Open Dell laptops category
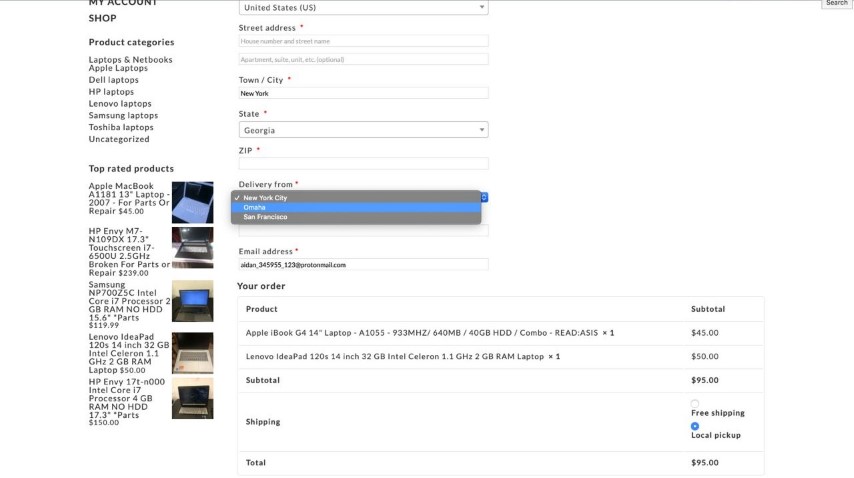 tap(113, 79)
